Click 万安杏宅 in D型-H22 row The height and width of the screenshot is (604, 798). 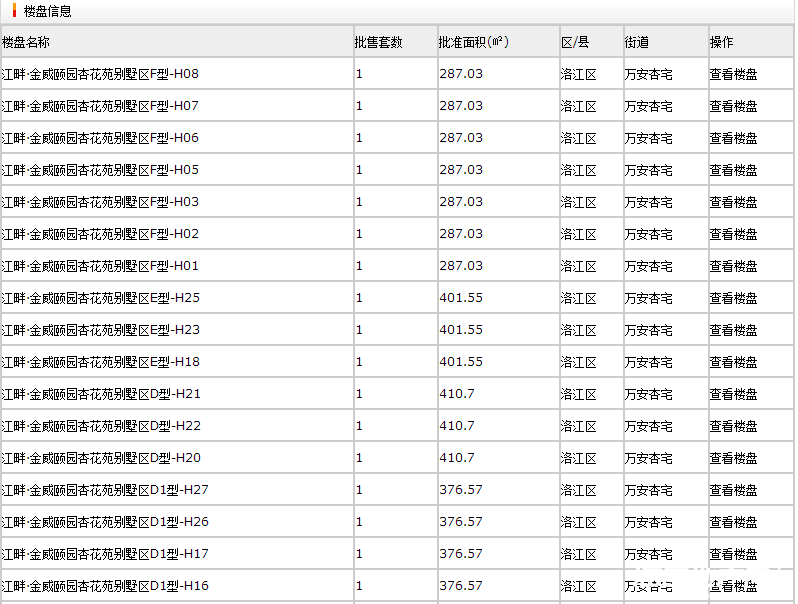[648, 426]
